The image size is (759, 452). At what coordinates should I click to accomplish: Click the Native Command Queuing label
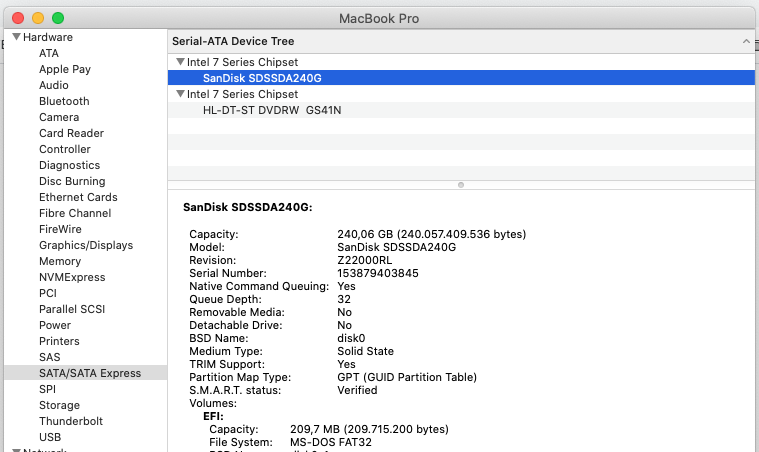(259, 286)
